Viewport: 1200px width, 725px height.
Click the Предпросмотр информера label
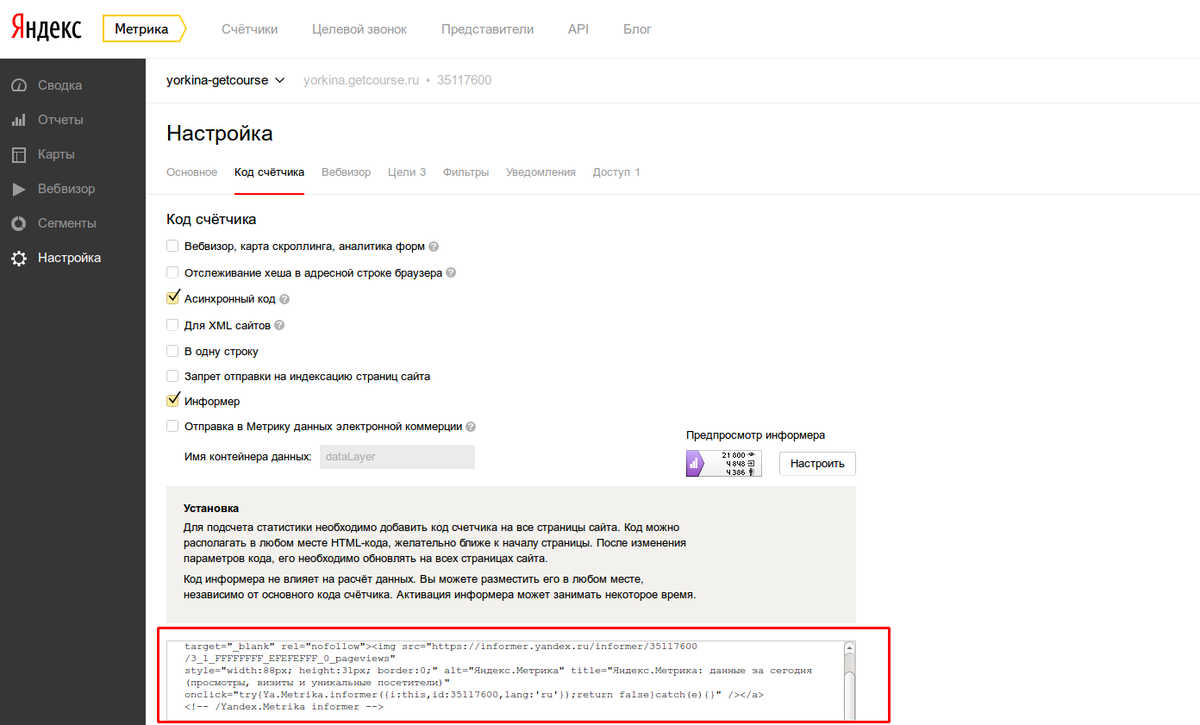click(755, 435)
